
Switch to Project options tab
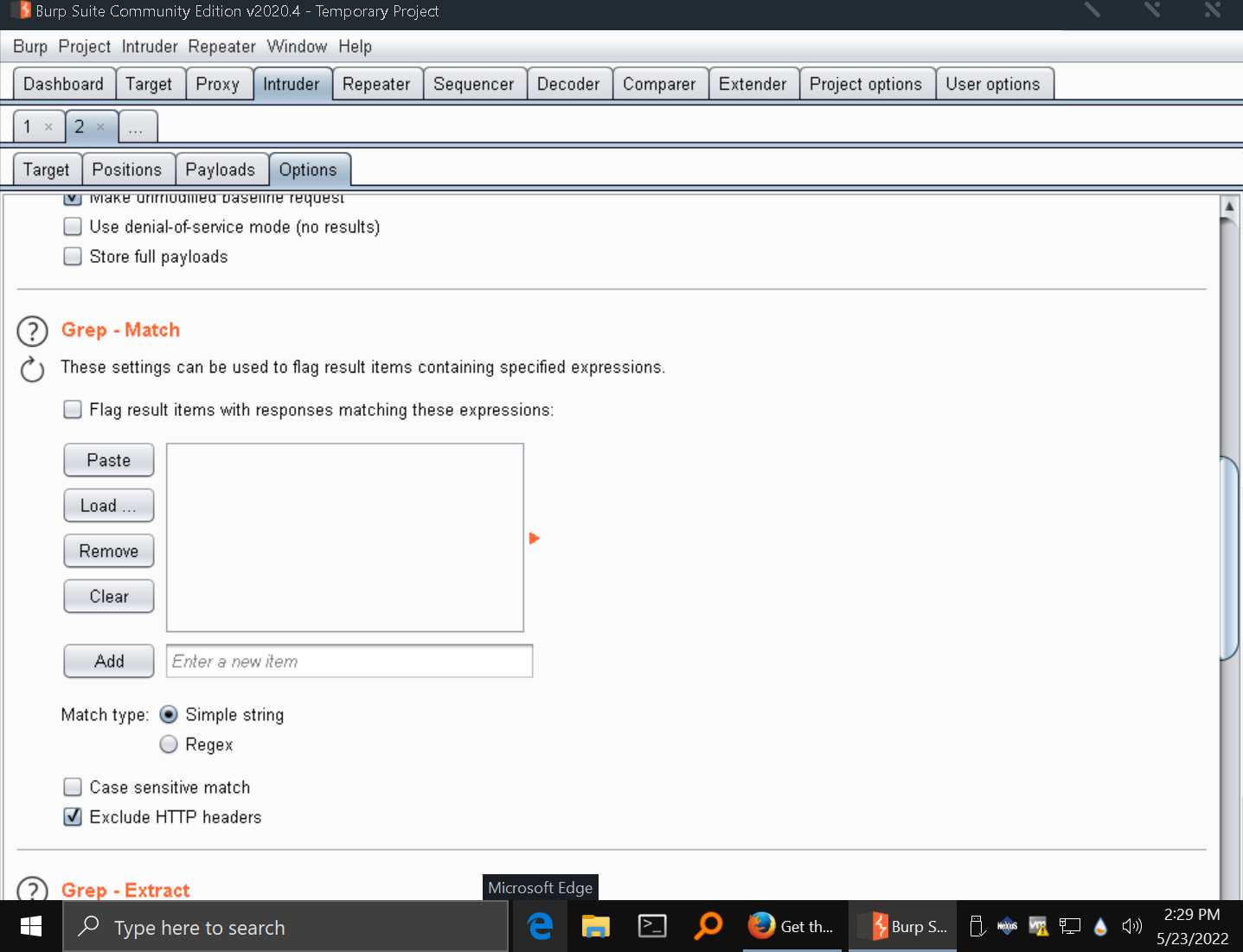[866, 84]
